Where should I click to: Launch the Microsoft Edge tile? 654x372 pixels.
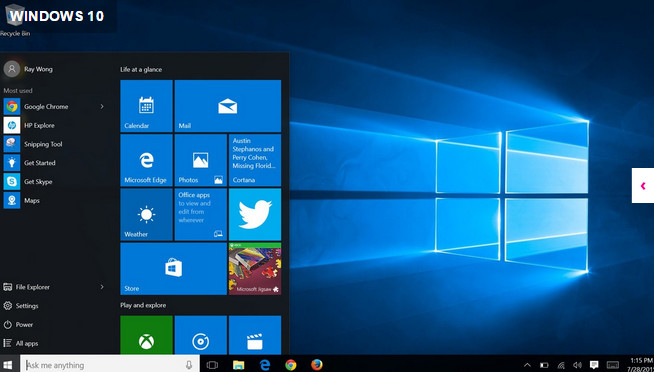pyautogui.click(x=146, y=160)
